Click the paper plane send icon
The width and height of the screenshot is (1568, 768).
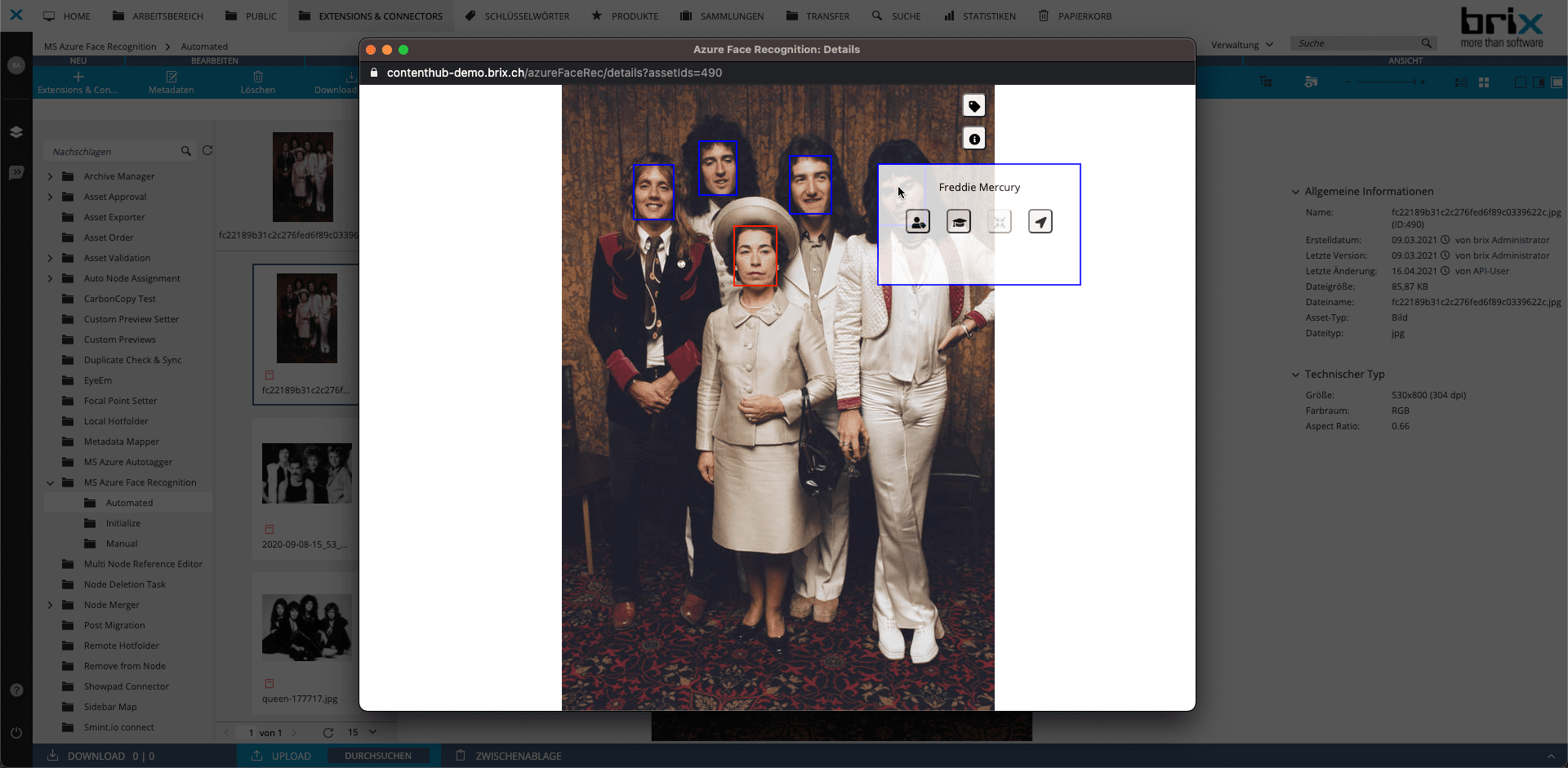(x=1040, y=222)
